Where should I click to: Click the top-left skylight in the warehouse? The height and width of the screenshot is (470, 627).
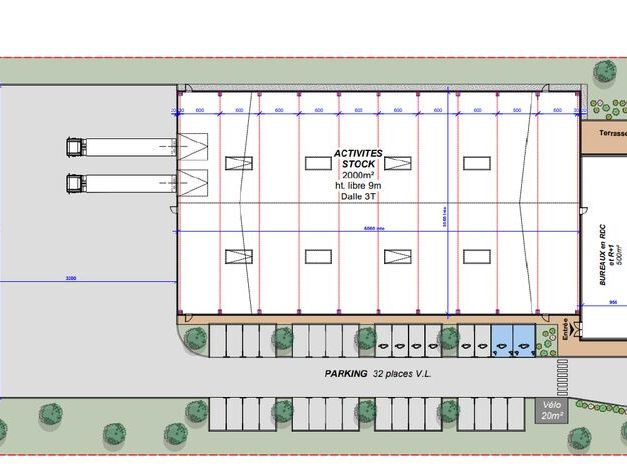[x=239, y=163]
